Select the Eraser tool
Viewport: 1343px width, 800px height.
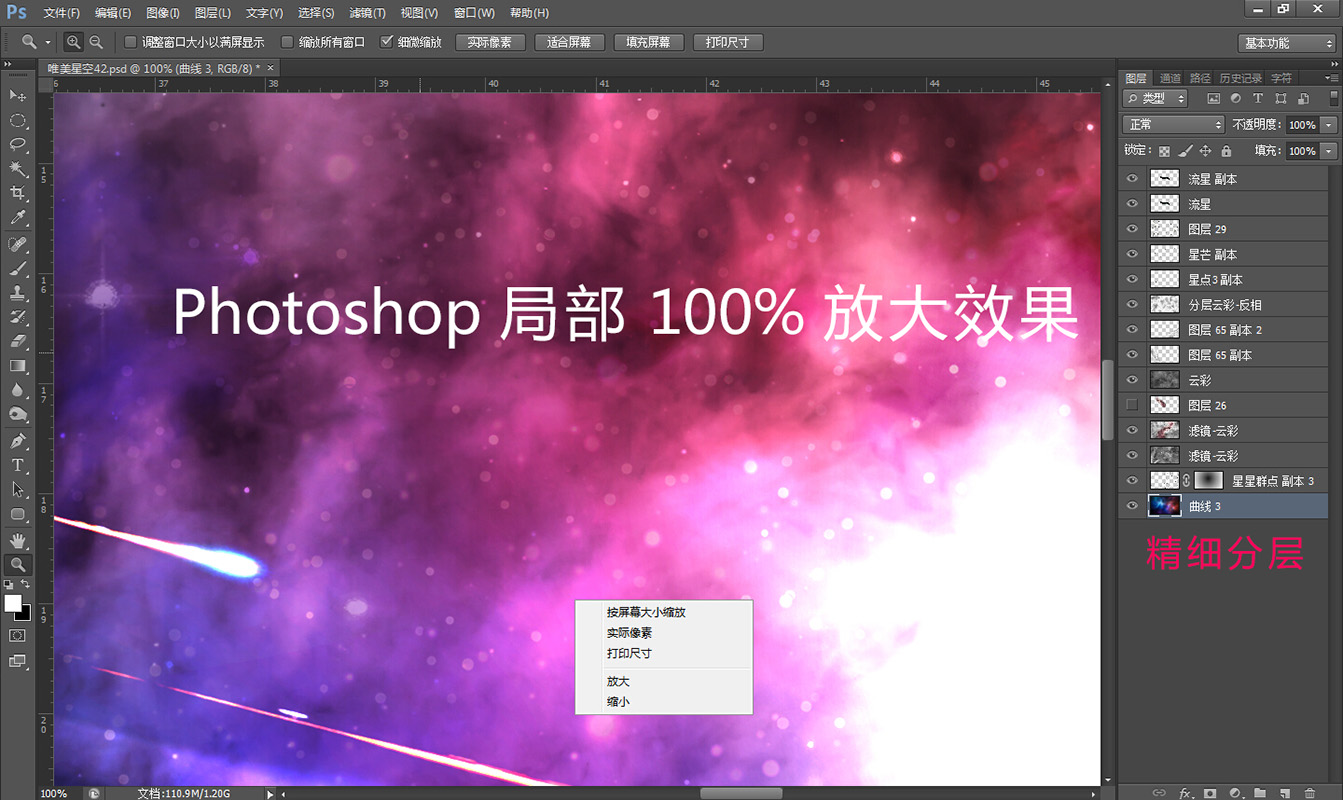18,342
